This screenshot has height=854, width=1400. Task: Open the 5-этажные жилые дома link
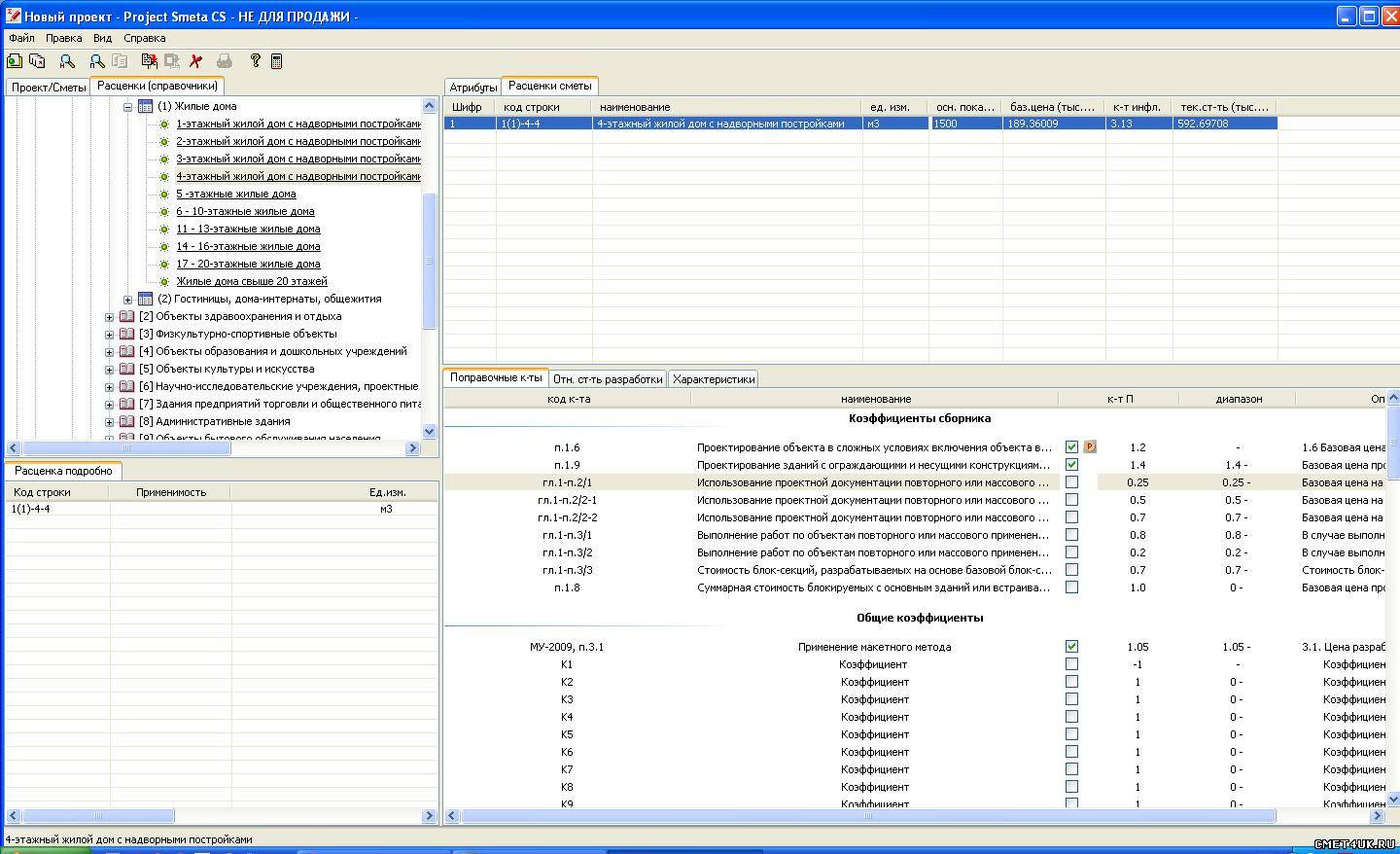(x=235, y=195)
